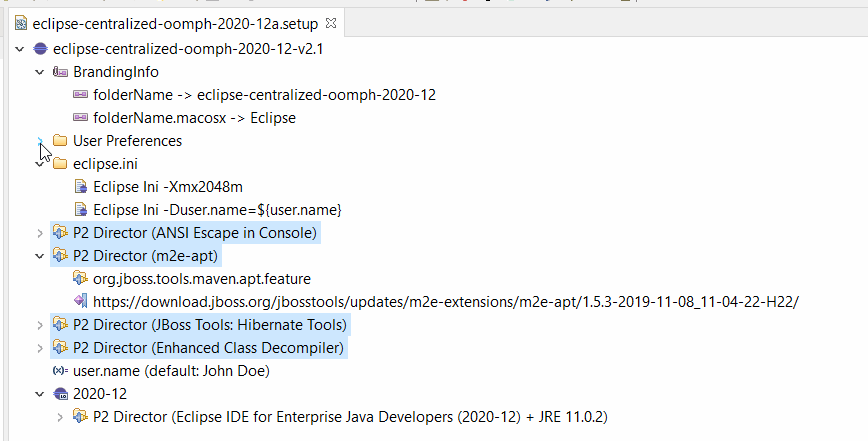Select the eclipse-centralized-oomph-2020-12a.setup tab

coord(175,24)
